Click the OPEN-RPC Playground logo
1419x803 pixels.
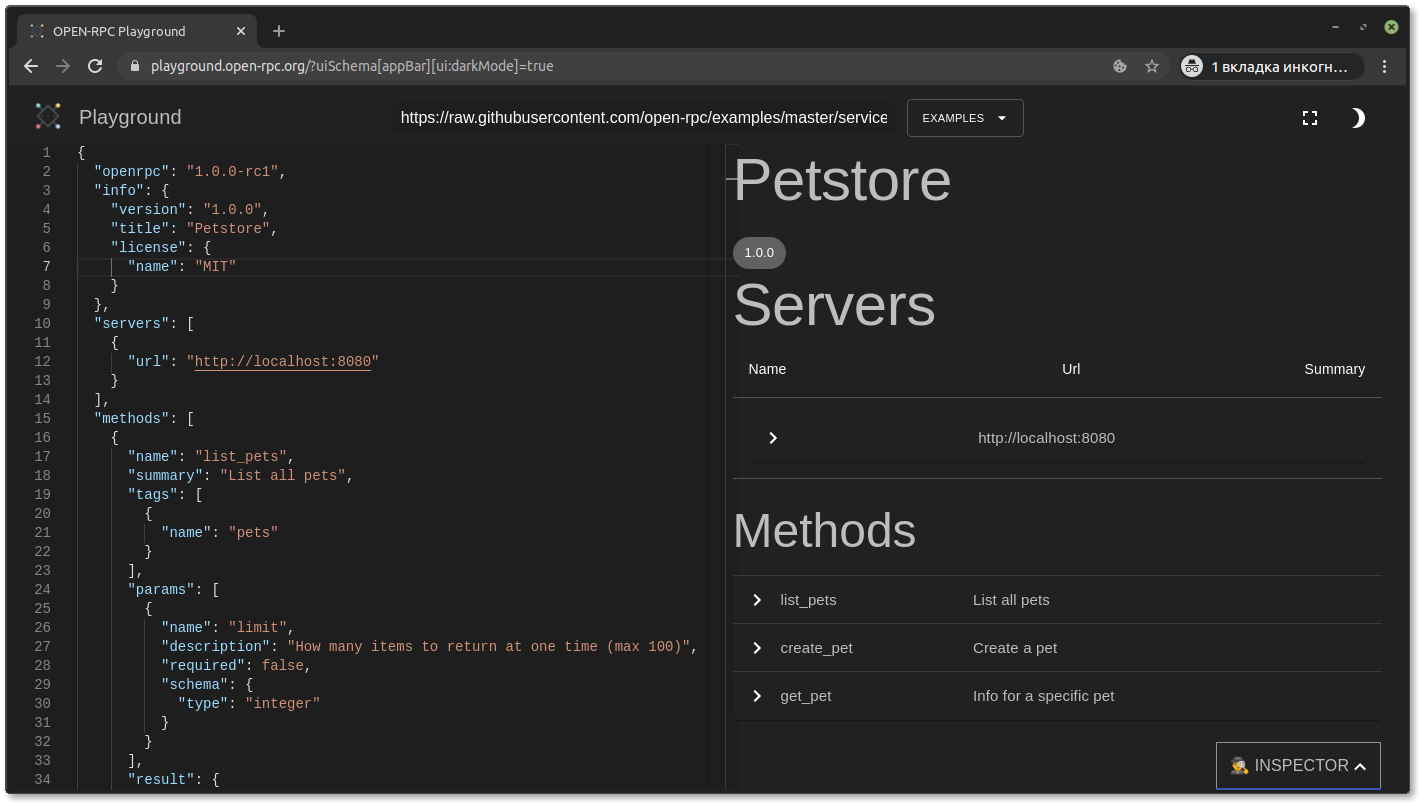[x=47, y=116]
